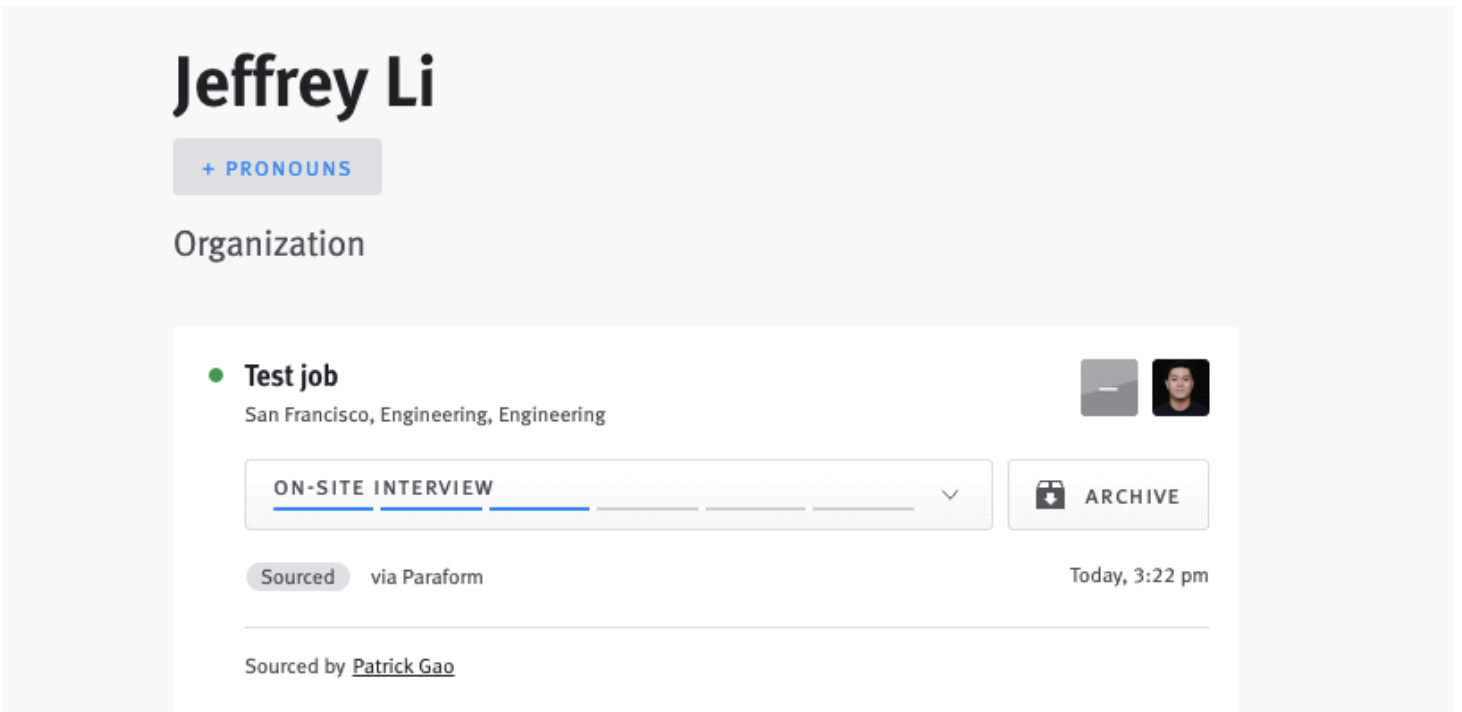Expand the interview stage picker for Test job

tap(617, 487)
